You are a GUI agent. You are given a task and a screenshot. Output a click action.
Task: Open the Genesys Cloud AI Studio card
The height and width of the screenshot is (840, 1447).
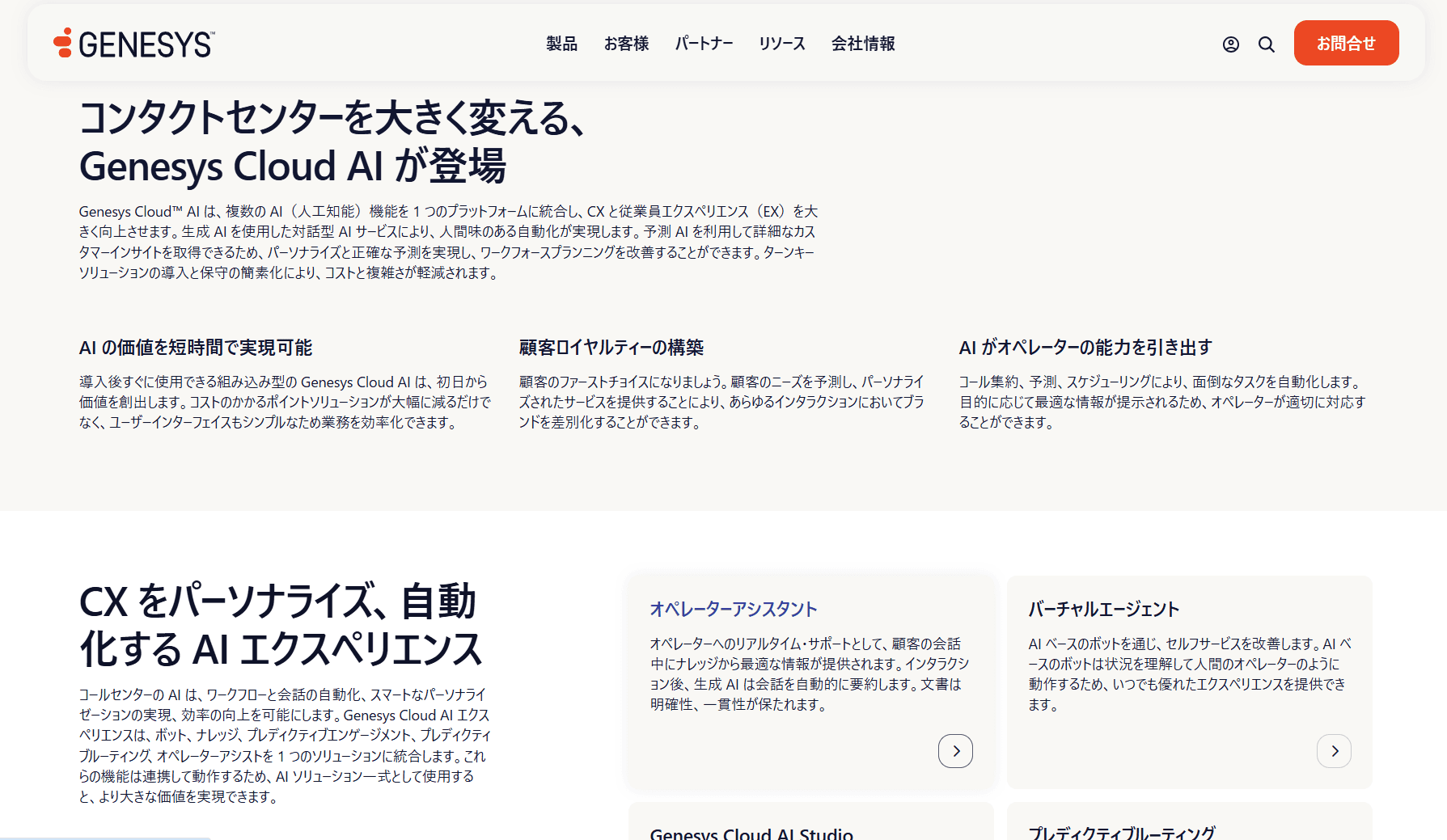click(x=811, y=821)
